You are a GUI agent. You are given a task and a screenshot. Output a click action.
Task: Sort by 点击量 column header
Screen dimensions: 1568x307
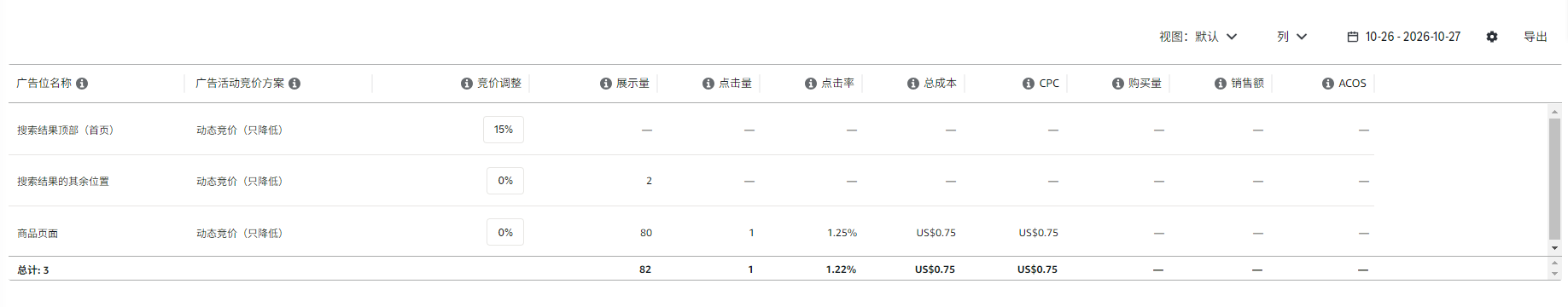735,84
